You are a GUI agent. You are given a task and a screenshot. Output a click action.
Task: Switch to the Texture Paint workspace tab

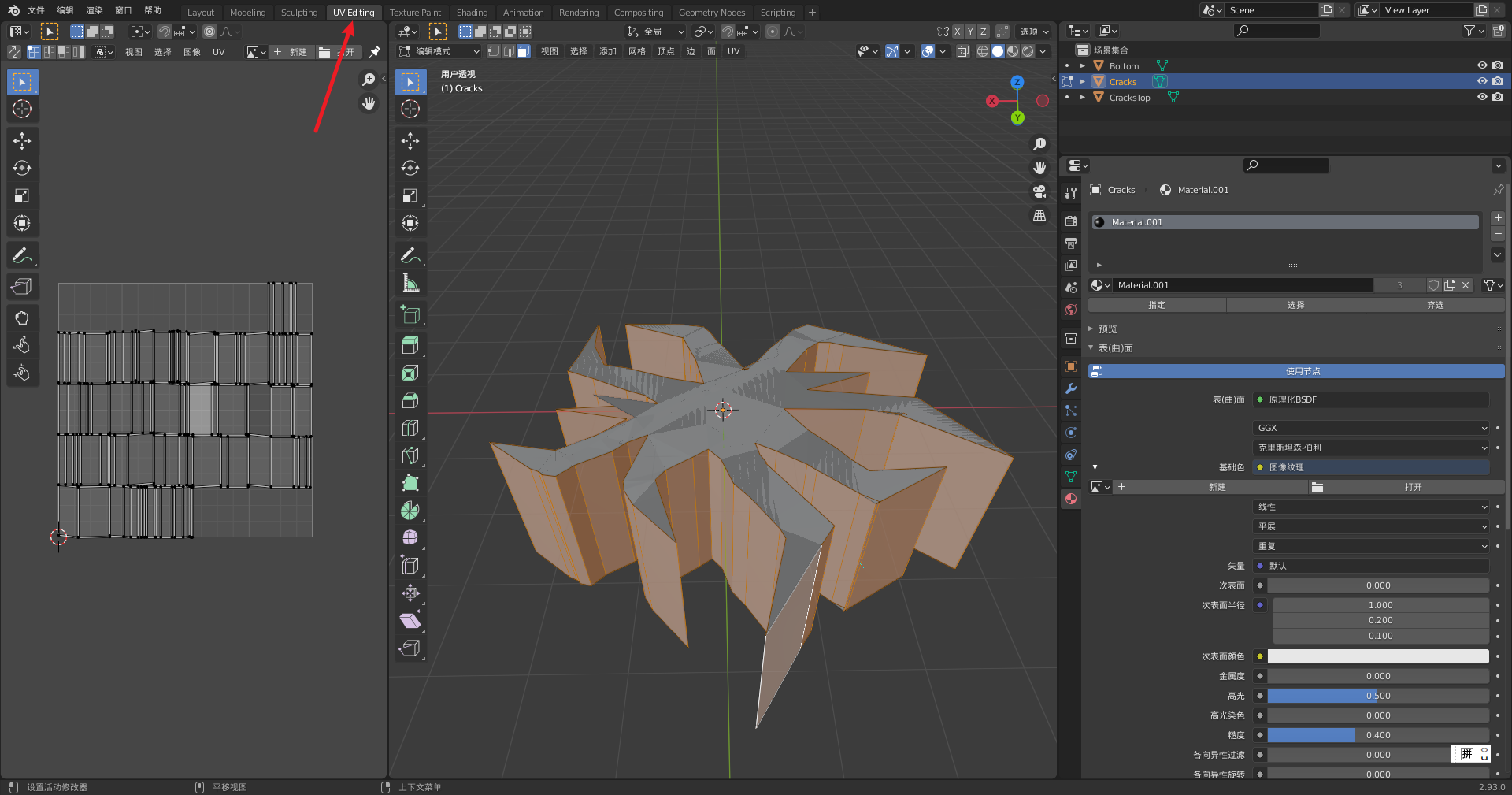(x=415, y=13)
